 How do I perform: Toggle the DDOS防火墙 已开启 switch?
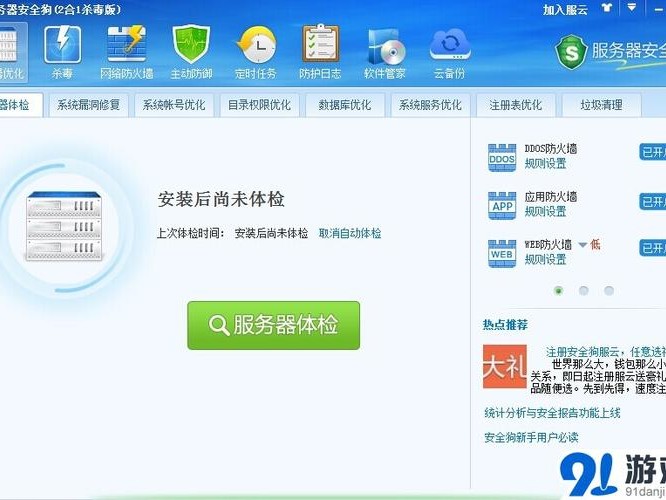(x=653, y=152)
